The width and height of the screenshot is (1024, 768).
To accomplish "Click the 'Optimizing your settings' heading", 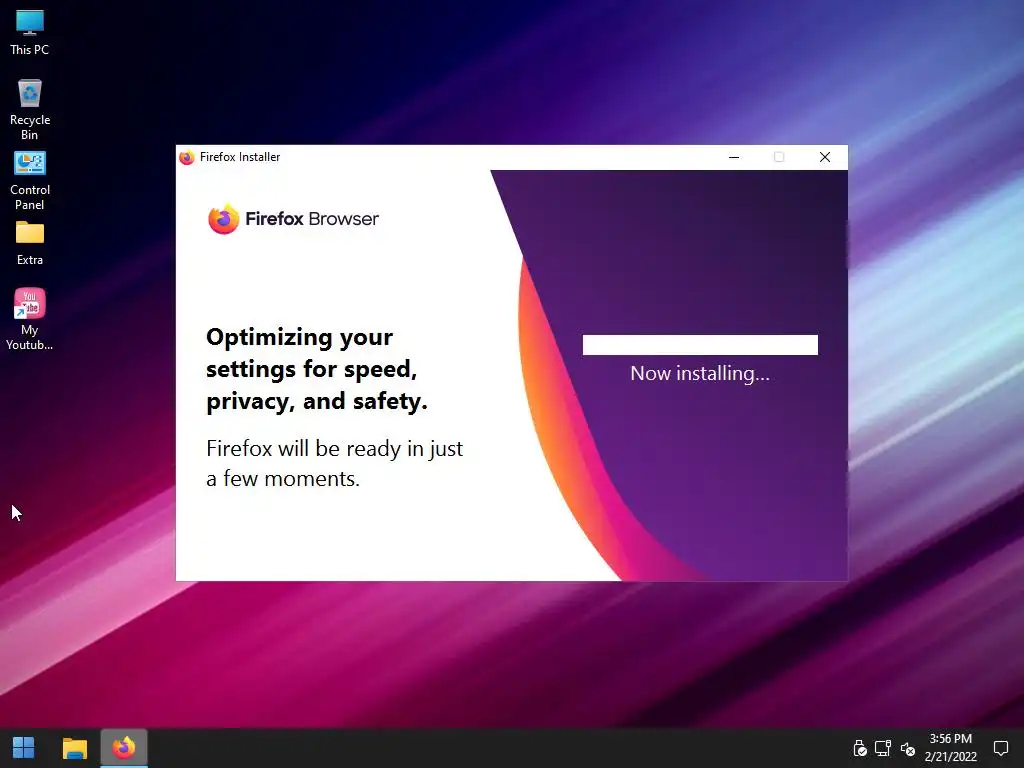I will (x=317, y=369).
